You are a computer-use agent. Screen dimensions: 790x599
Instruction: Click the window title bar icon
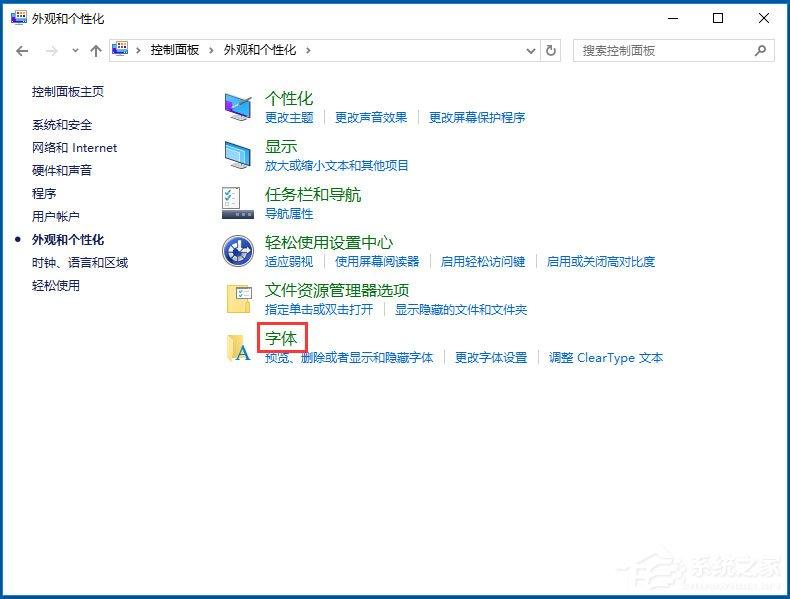click(x=19, y=18)
